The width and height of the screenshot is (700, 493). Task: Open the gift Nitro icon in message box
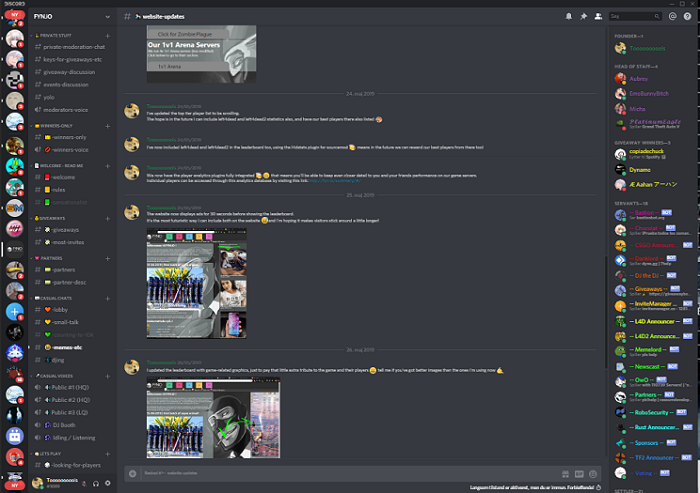pyautogui.click(x=565, y=474)
